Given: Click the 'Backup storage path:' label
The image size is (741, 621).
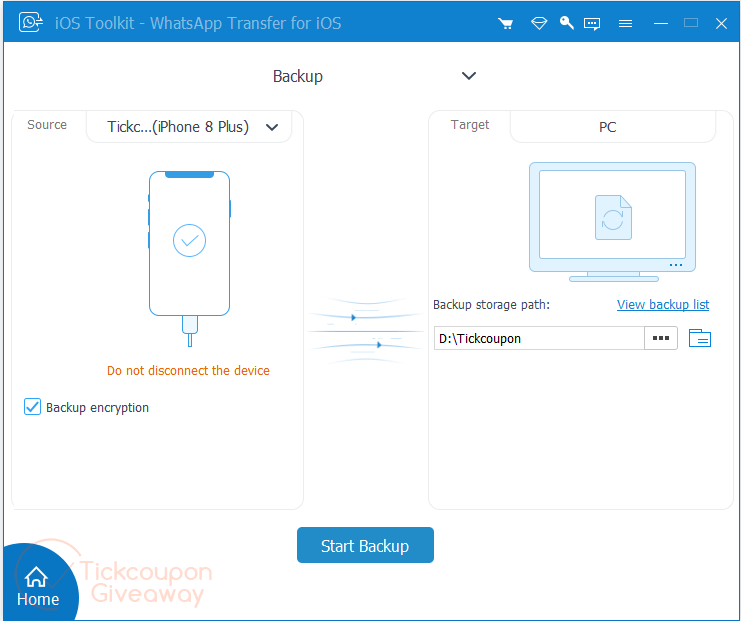Looking at the screenshot, I should tap(491, 305).
